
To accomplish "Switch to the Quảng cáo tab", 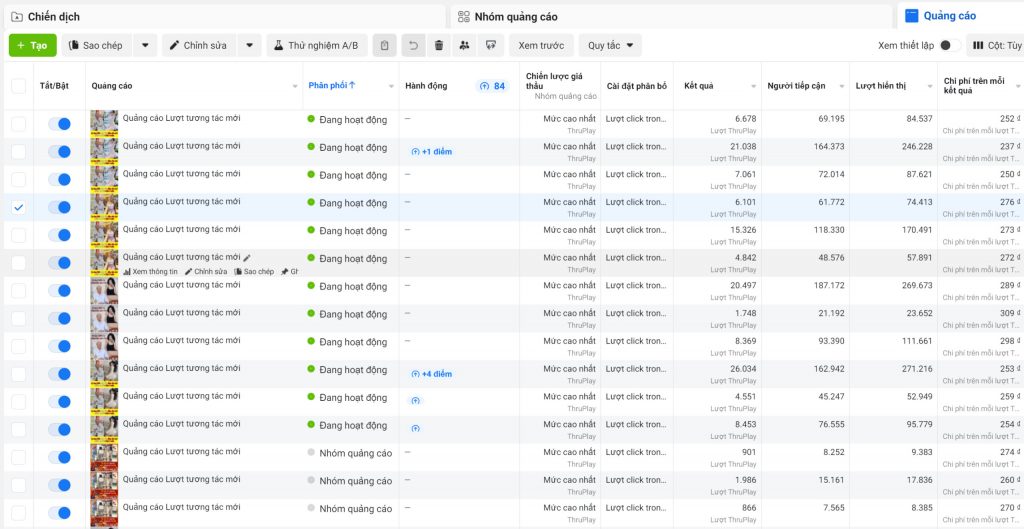I will pos(961,16).
